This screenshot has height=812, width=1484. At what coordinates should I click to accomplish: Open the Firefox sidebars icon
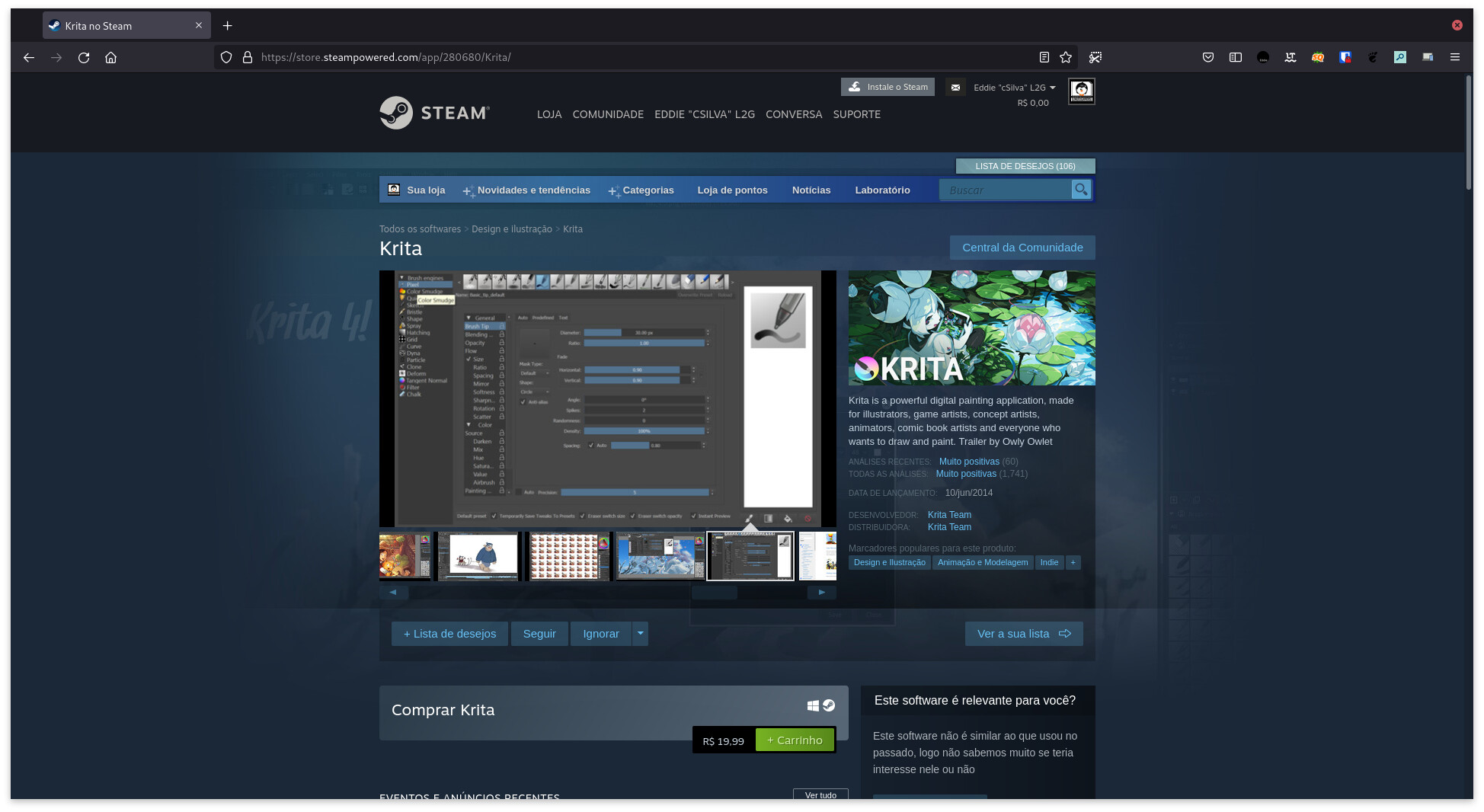click(x=1236, y=57)
